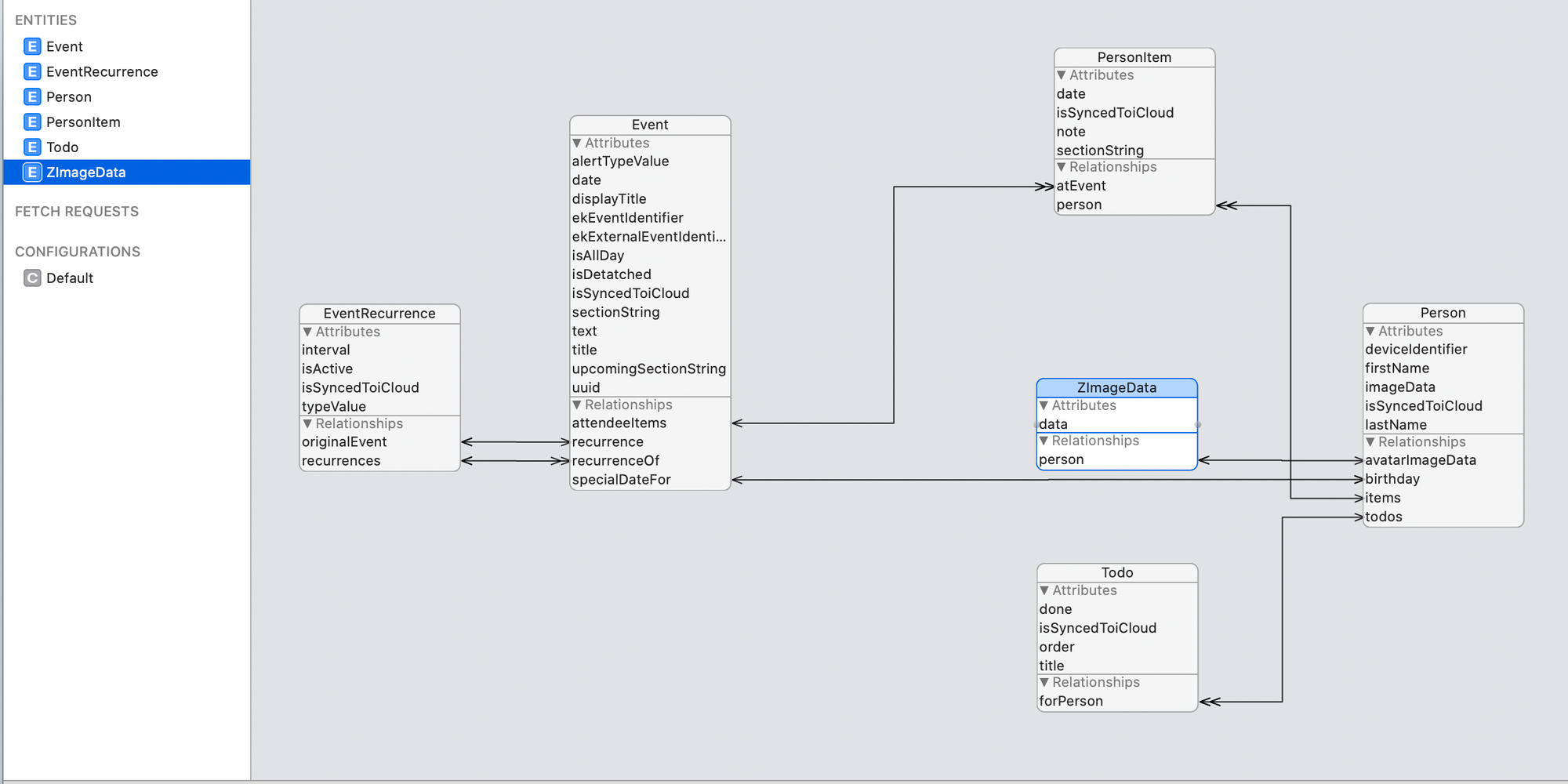Collapse Attributes in the Event diagram box

pyautogui.click(x=577, y=143)
